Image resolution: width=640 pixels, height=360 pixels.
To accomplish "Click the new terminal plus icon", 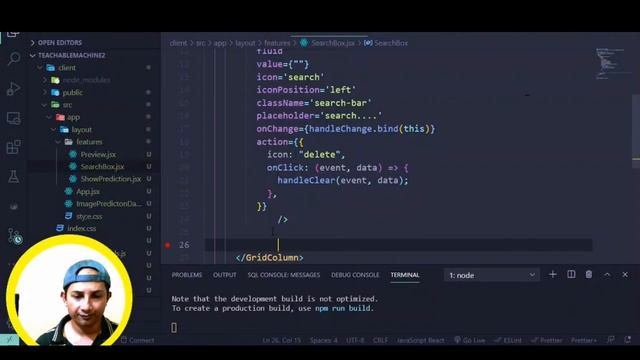I will 552,275.
